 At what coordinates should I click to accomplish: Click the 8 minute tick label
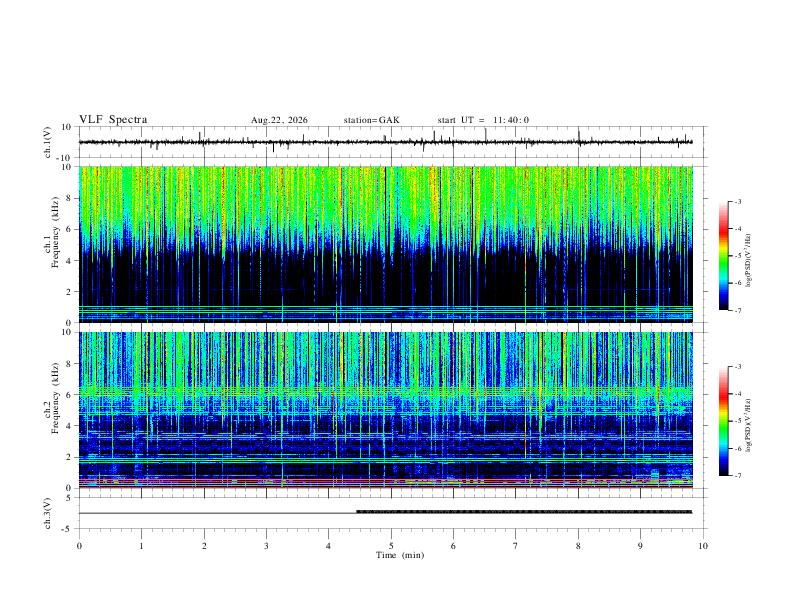578,546
